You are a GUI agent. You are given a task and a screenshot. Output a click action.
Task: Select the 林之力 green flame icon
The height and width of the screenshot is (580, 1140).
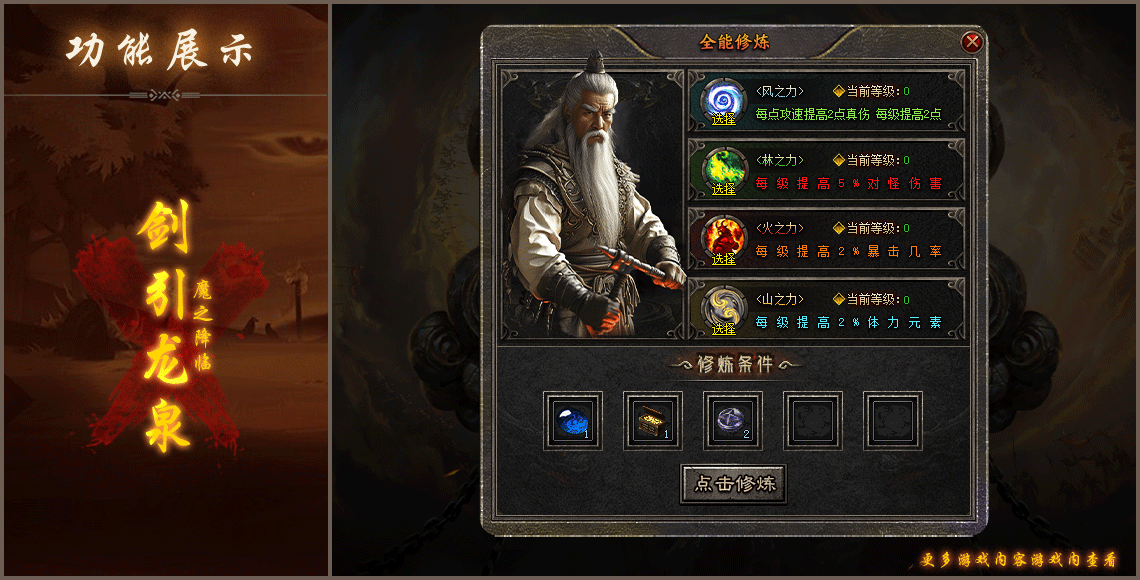click(723, 171)
